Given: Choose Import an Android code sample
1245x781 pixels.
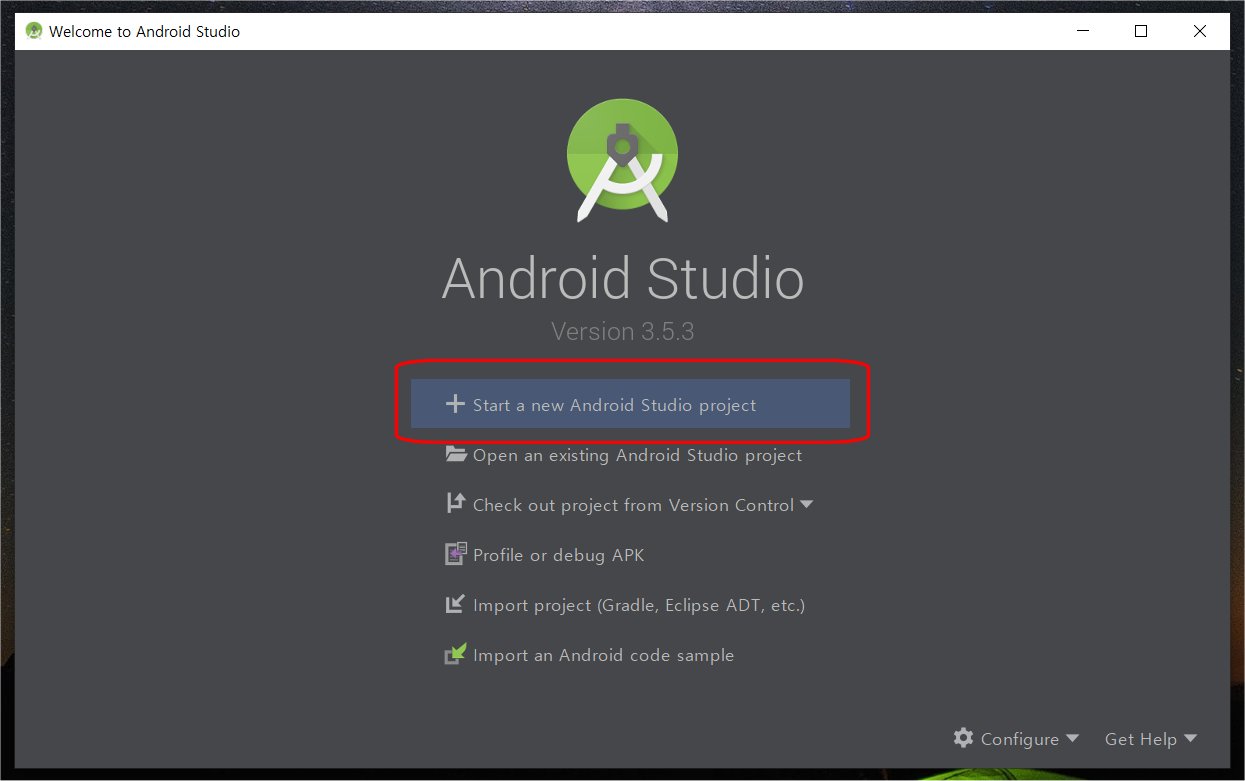Looking at the screenshot, I should click(603, 655).
